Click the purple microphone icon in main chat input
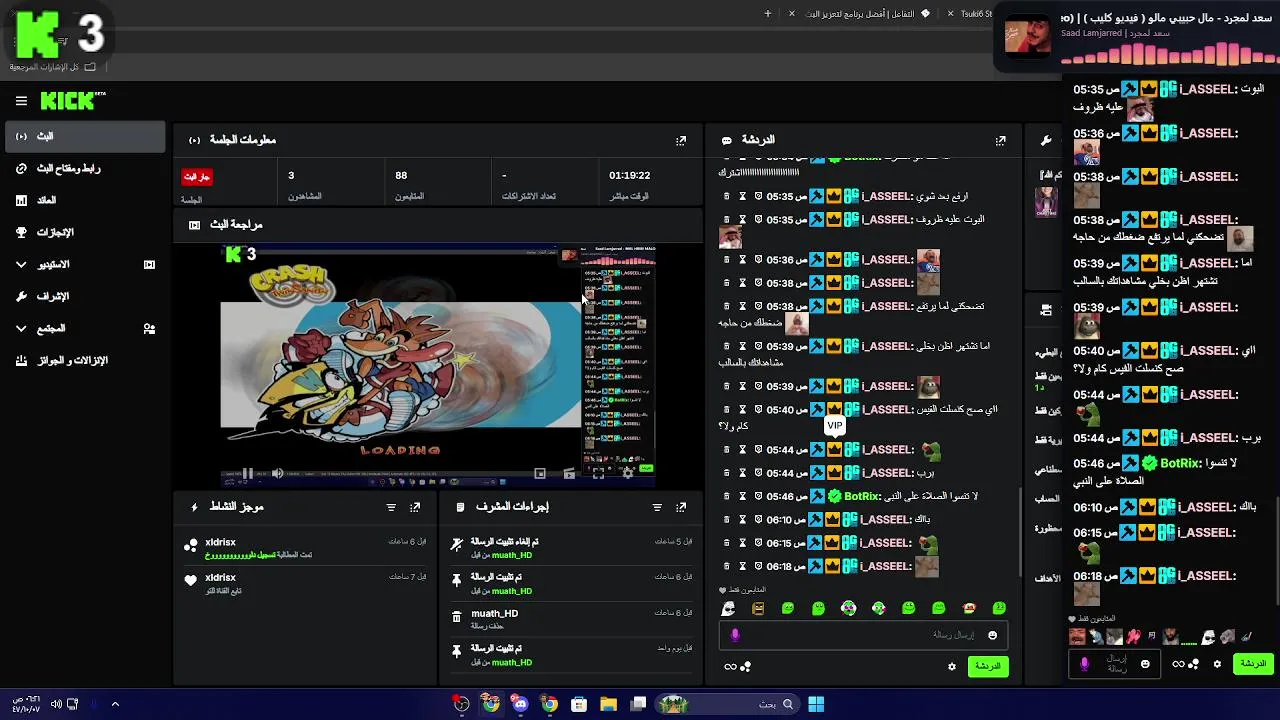Viewport: 1280px width, 720px height. click(735, 635)
